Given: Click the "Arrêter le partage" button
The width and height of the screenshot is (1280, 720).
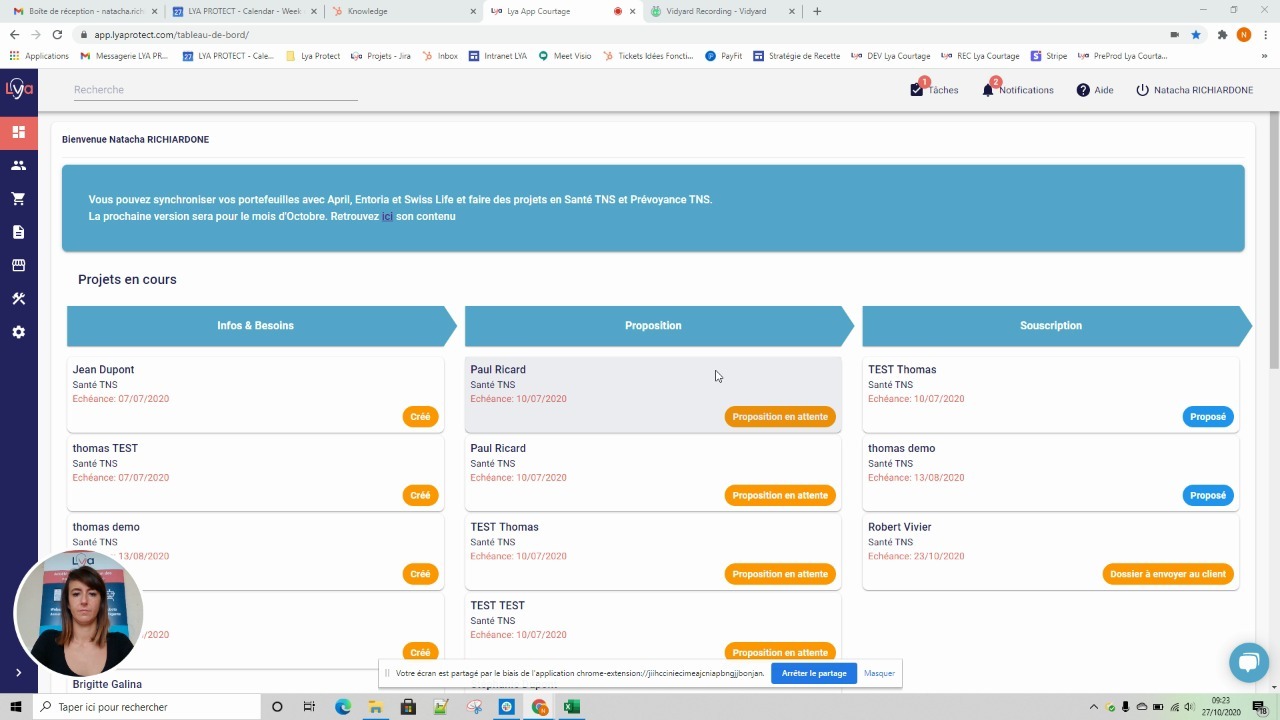Looking at the screenshot, I should 813,673.
